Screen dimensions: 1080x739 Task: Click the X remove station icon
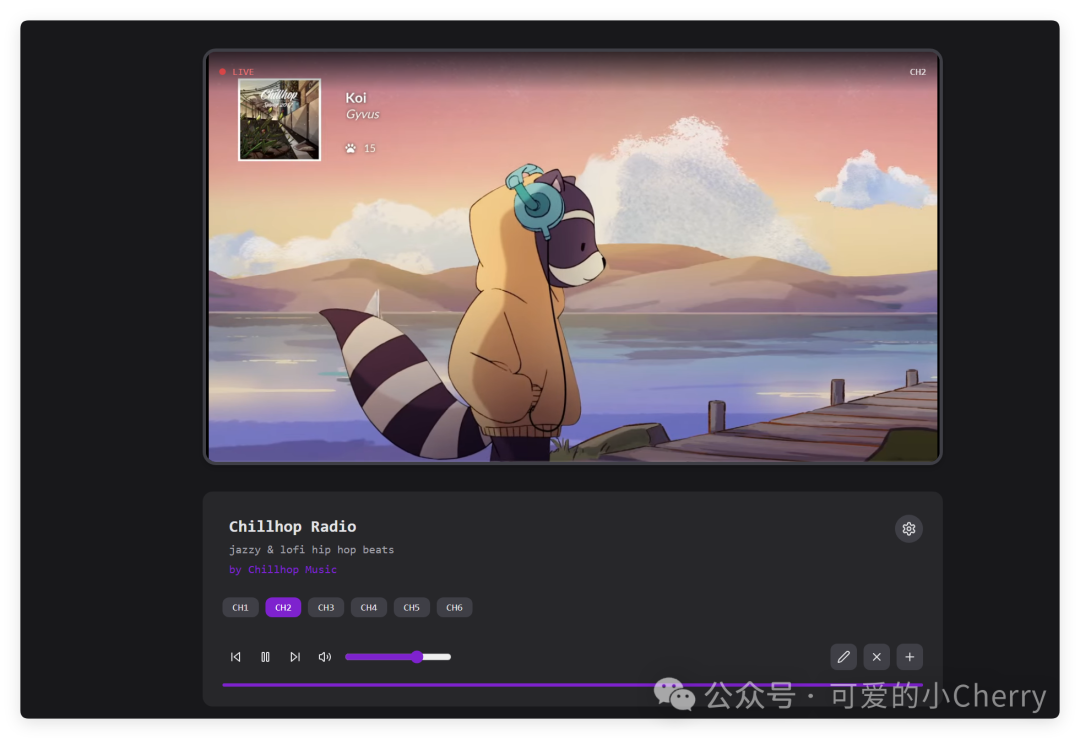coord(876,657)
